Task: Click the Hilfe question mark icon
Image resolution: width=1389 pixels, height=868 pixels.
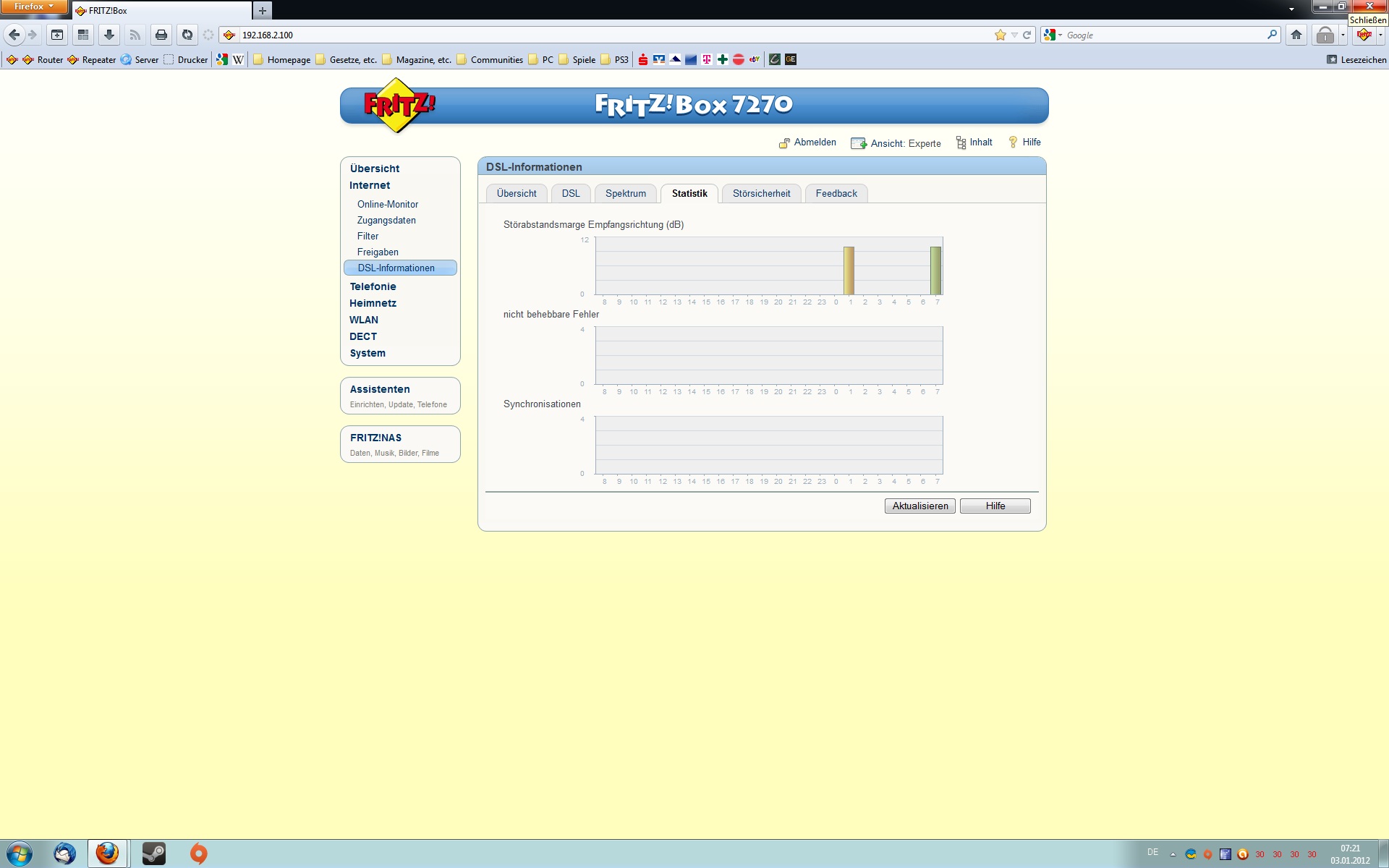Action: pos(1013,142)
